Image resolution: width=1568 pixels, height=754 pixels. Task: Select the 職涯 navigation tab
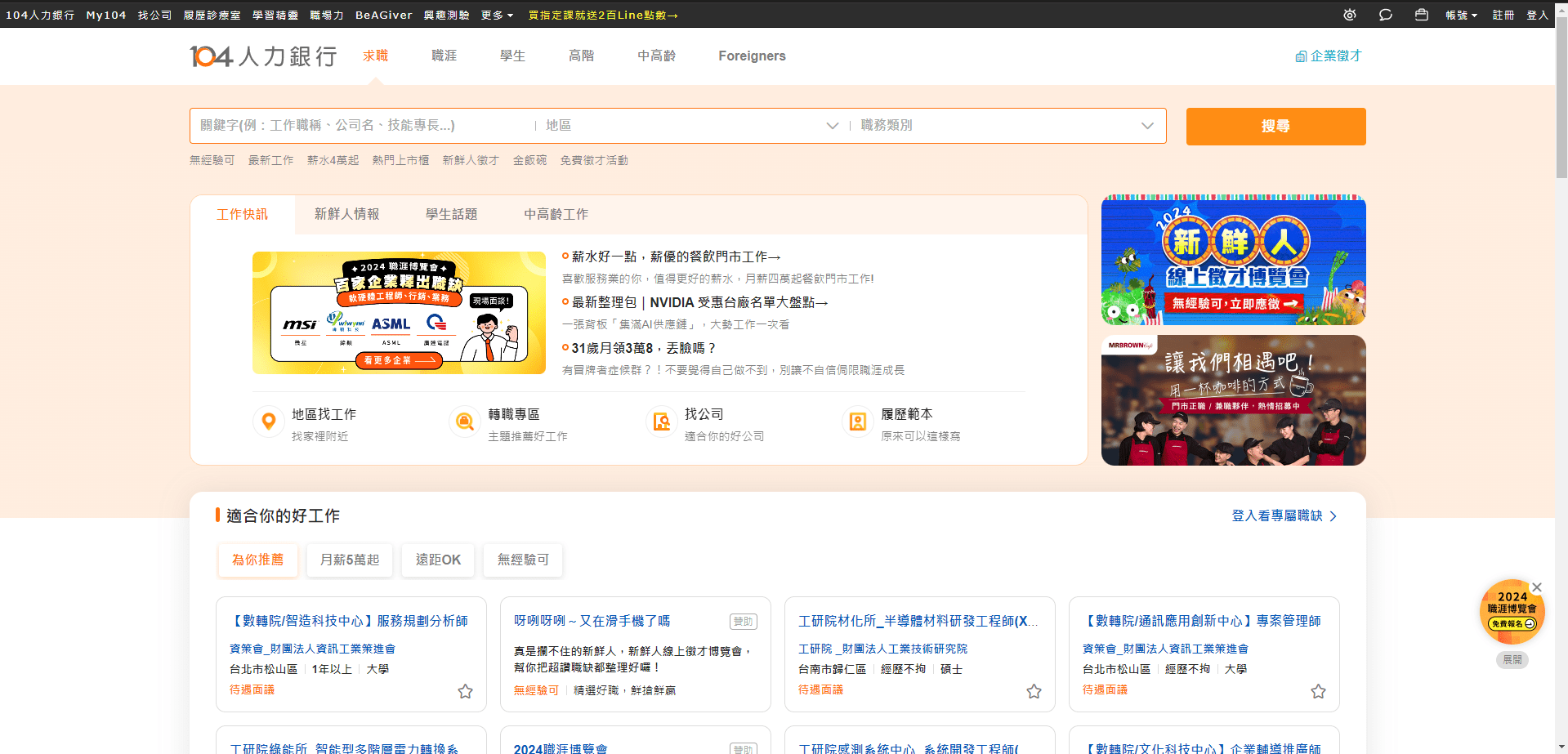444,56
